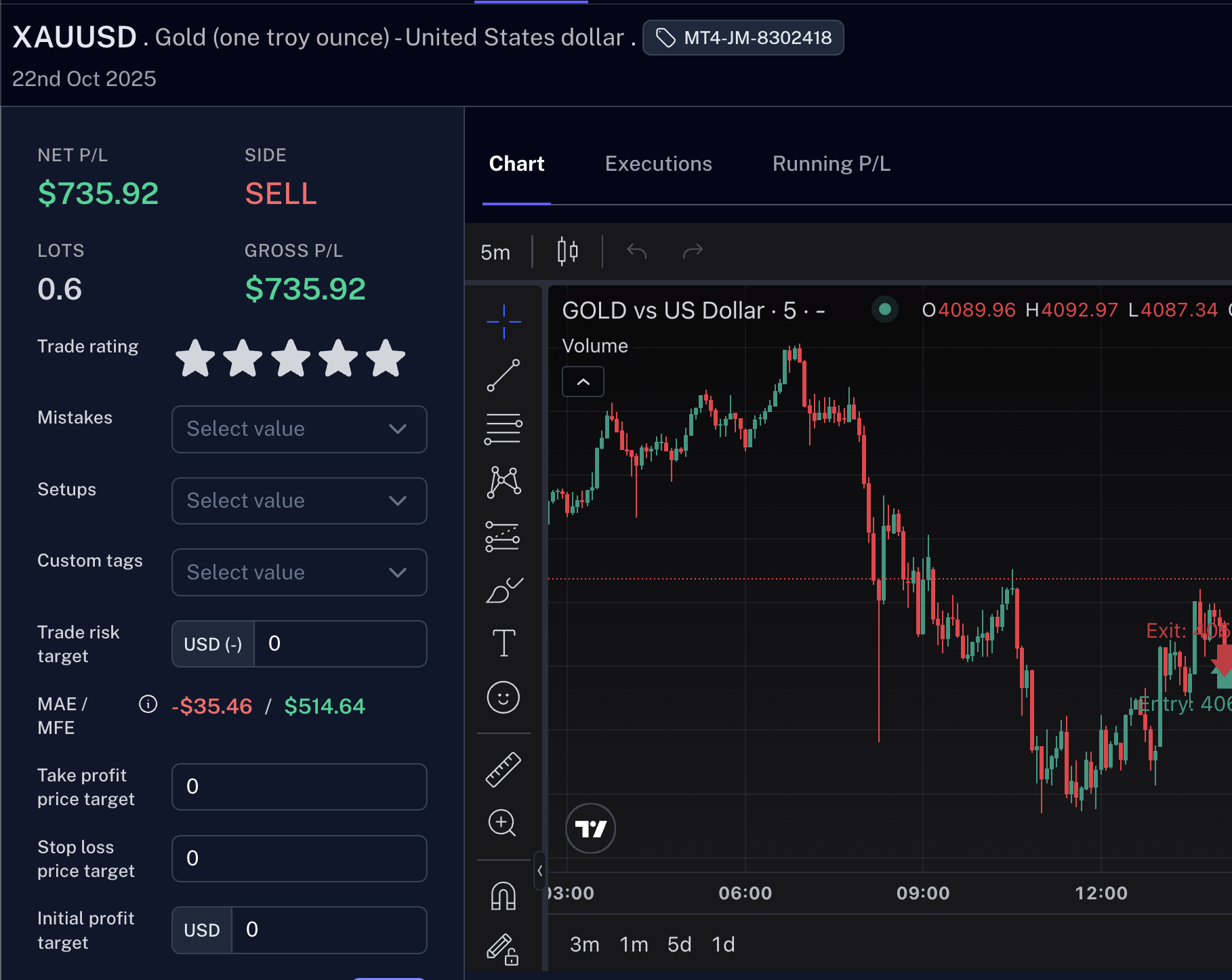The height and width of the screenshot is (980, 1232).
Task: Select the XABCD pattern tool
Action: [x=503, y=481]
